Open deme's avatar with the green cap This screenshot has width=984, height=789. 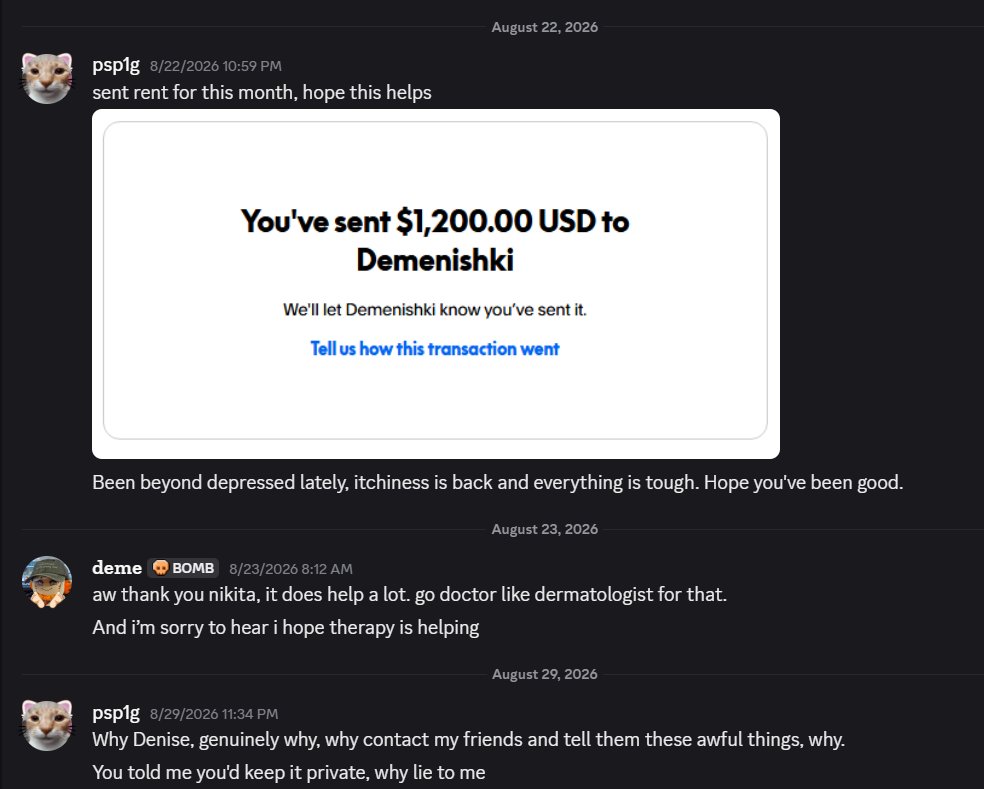click(47, 581)
